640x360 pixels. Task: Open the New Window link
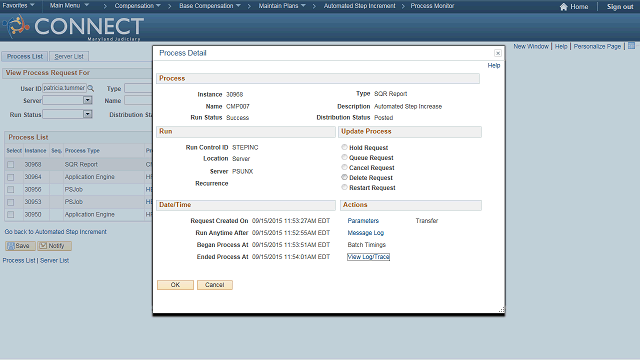[x=531, y=47]
